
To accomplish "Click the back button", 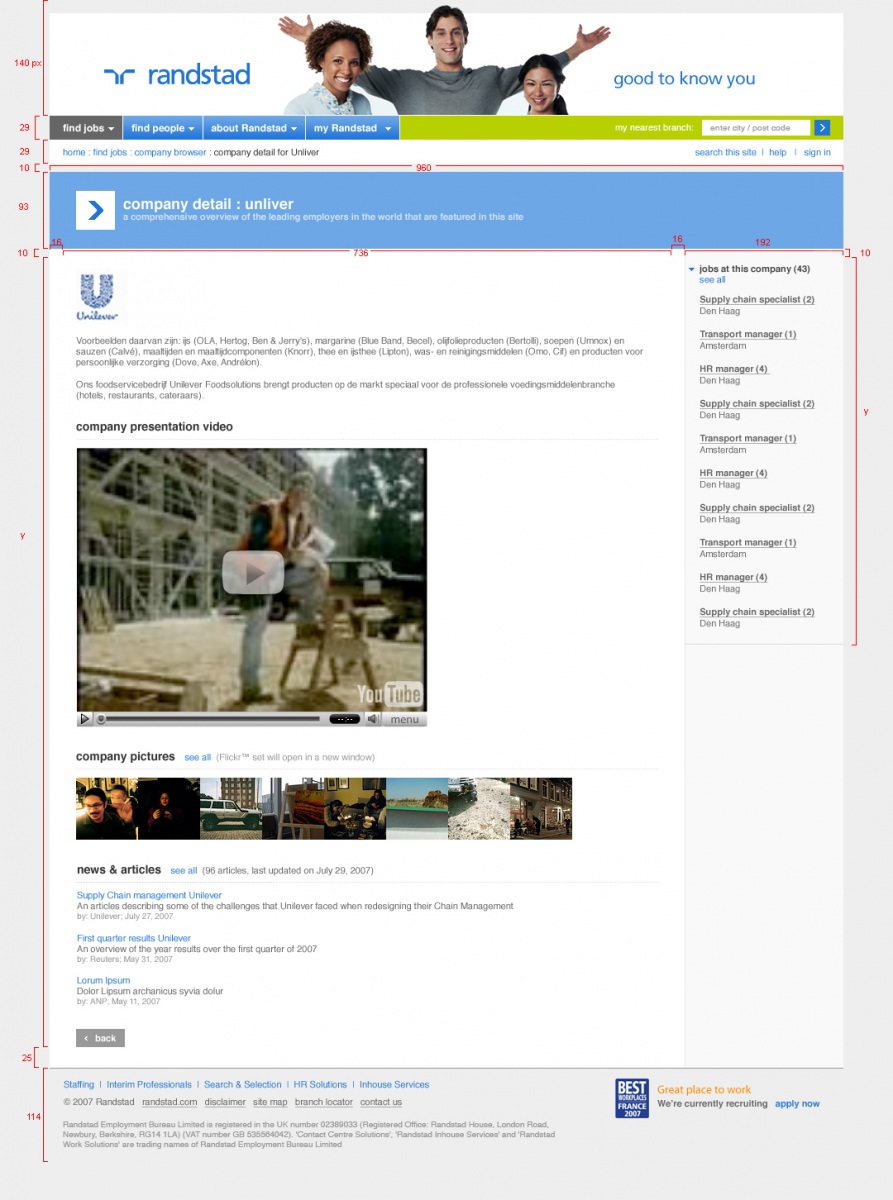I will click(x=100, y=1038).
